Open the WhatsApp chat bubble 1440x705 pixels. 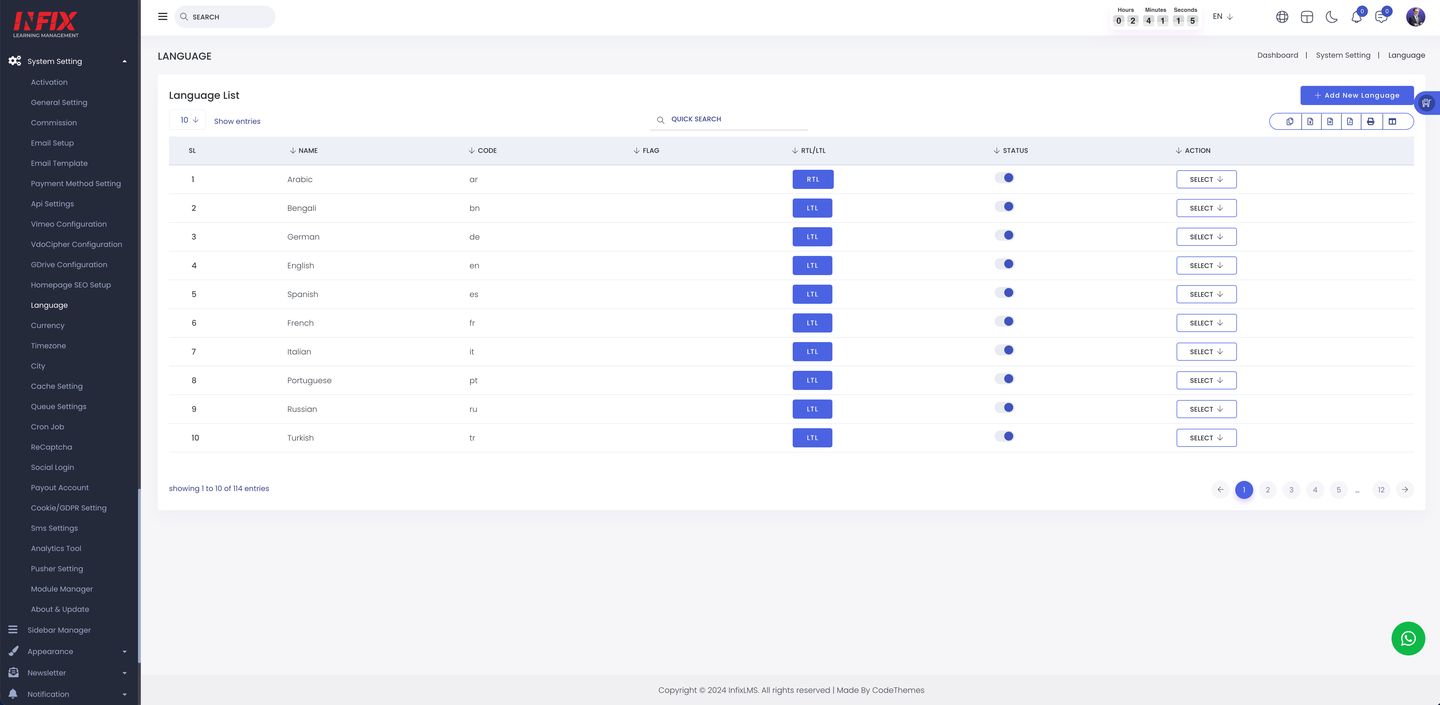click(x=1408, y=638)
